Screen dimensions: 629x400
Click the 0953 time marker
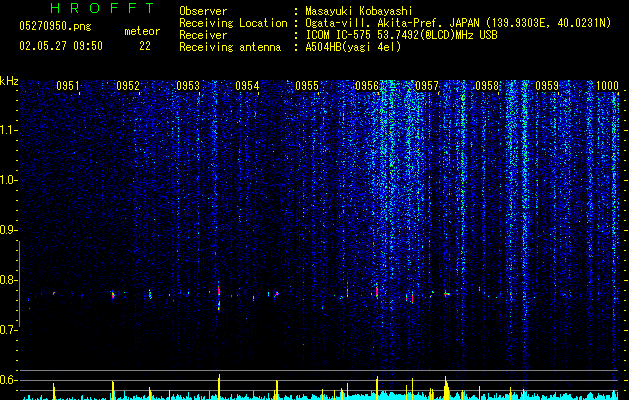(x=188, y=86)
